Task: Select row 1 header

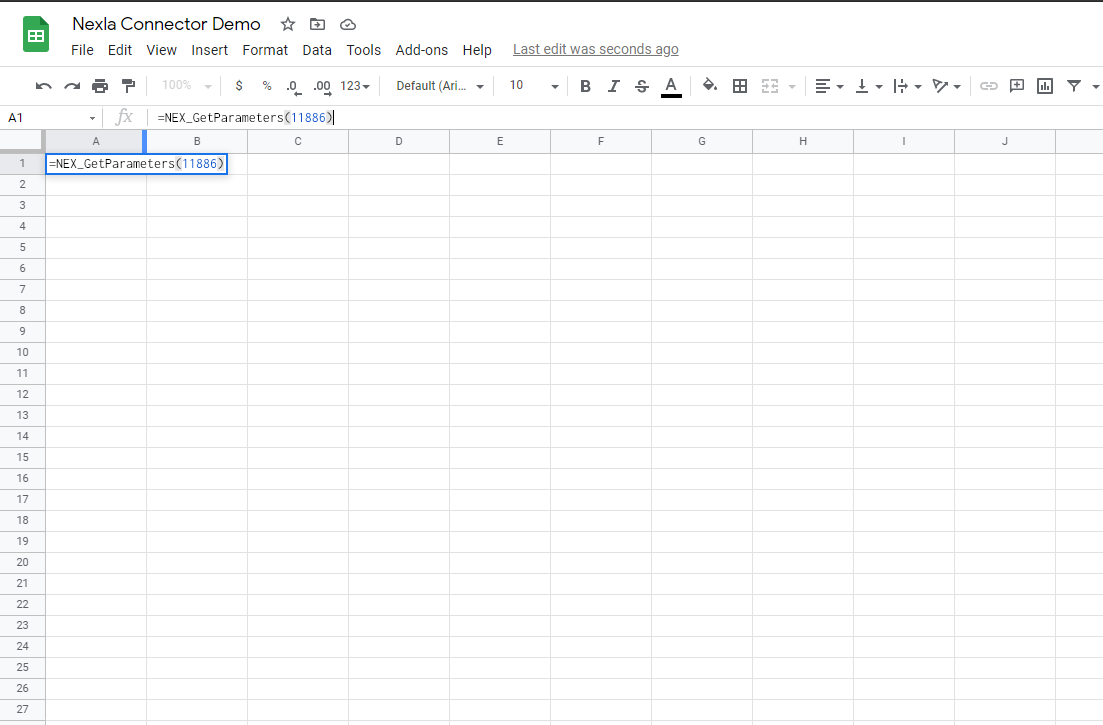Action: pyautogui.click(x=23, y=163)
